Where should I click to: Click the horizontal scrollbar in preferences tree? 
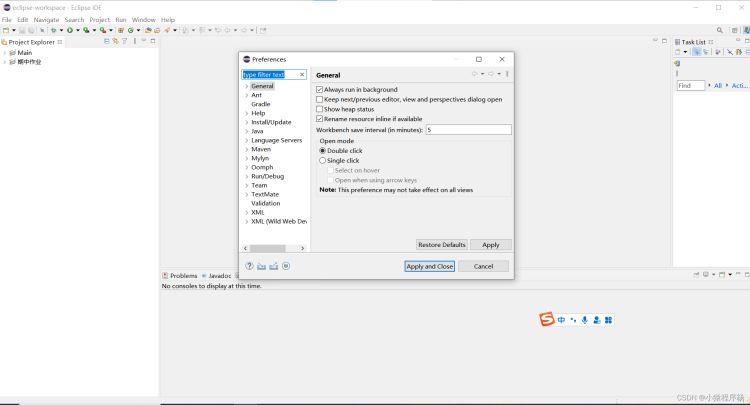(268, 248)
